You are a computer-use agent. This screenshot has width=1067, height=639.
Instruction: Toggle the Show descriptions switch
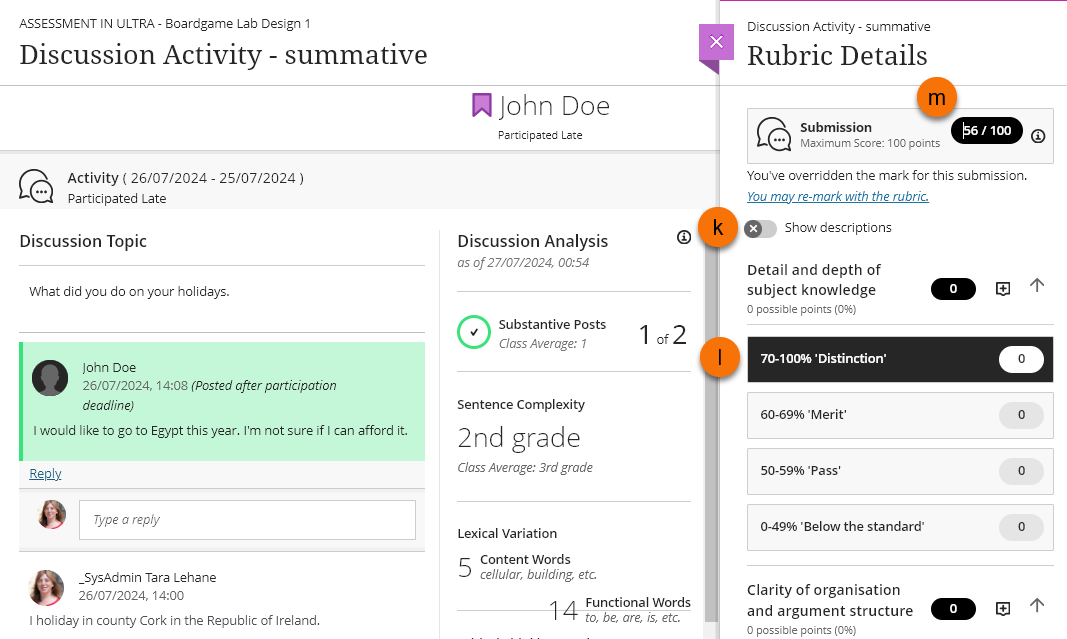(x=760, y=228)
